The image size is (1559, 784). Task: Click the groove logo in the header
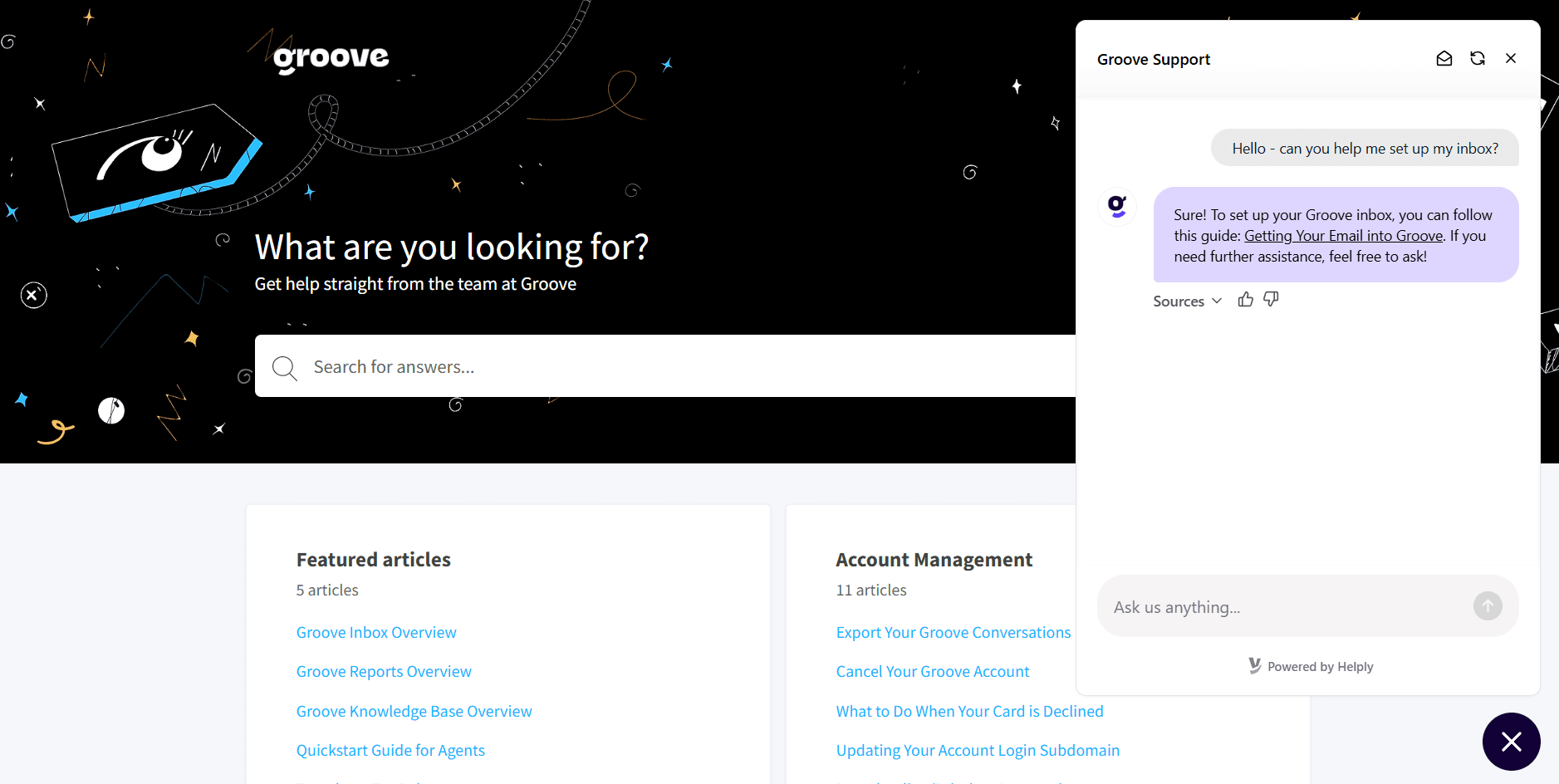tap(329, 56)
